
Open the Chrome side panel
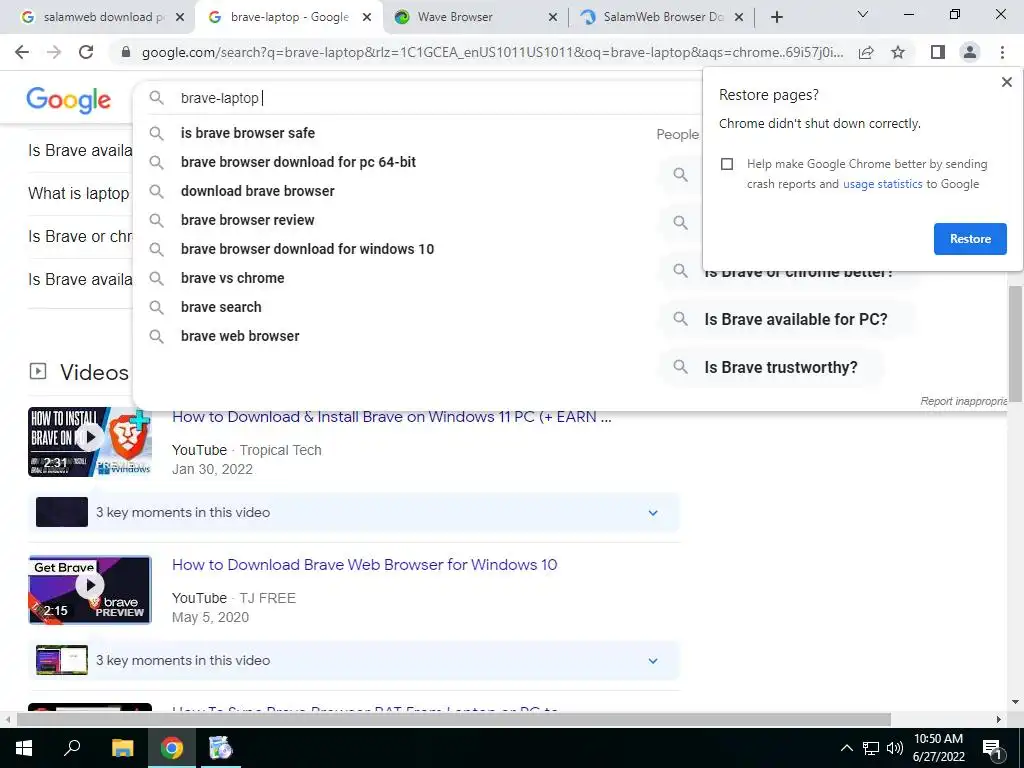[938, 52]
